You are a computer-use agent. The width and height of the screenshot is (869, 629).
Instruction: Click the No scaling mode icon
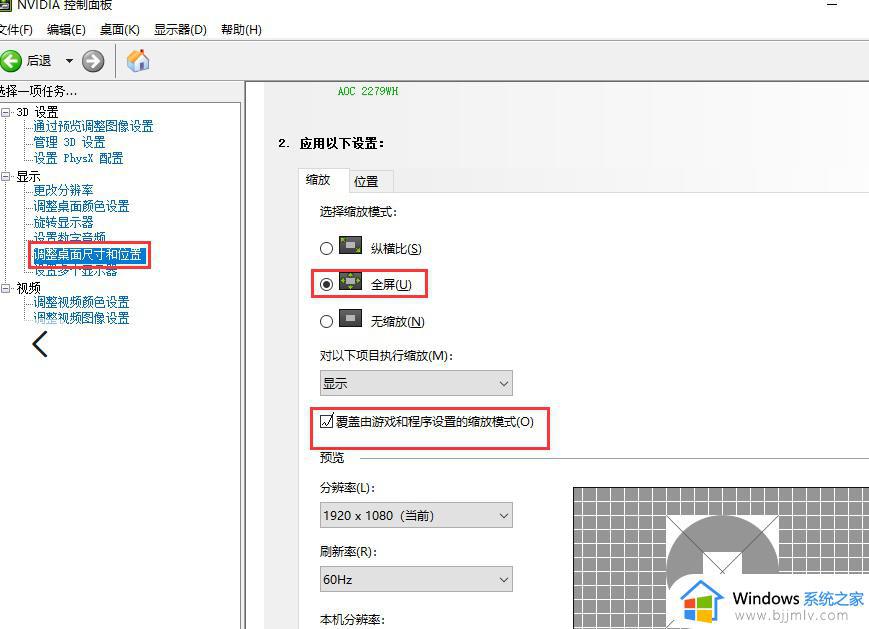point(350,319)
